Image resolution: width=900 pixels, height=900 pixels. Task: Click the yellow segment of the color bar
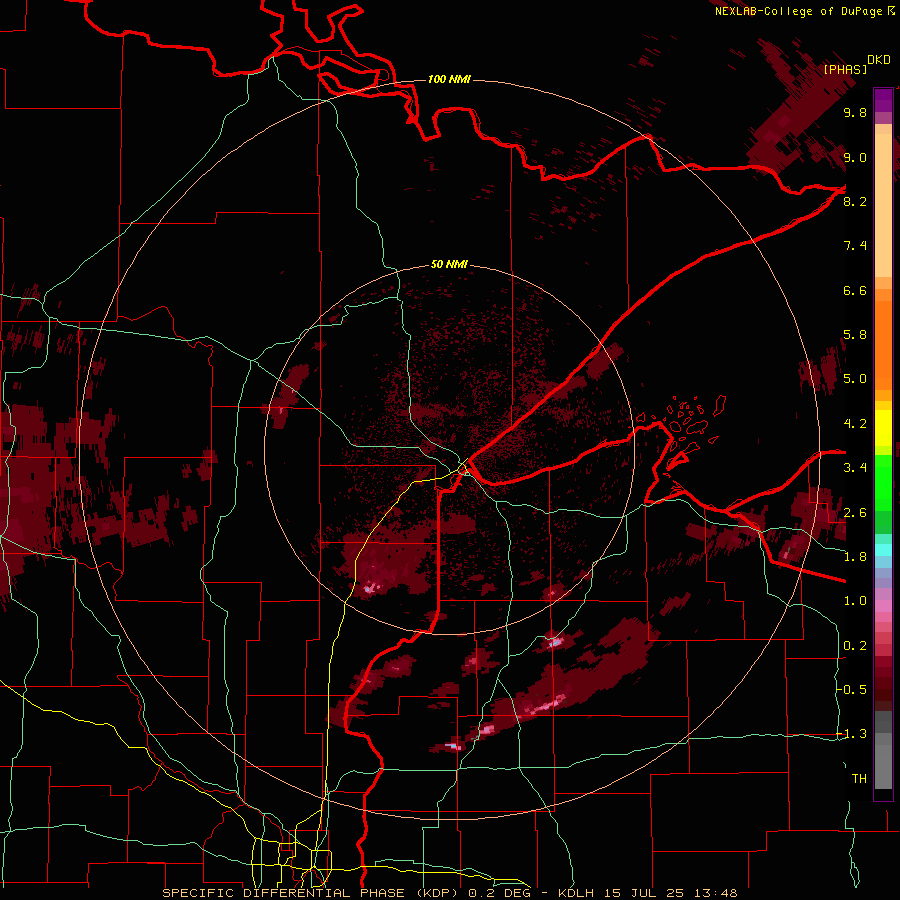click(x=883, y=427)
